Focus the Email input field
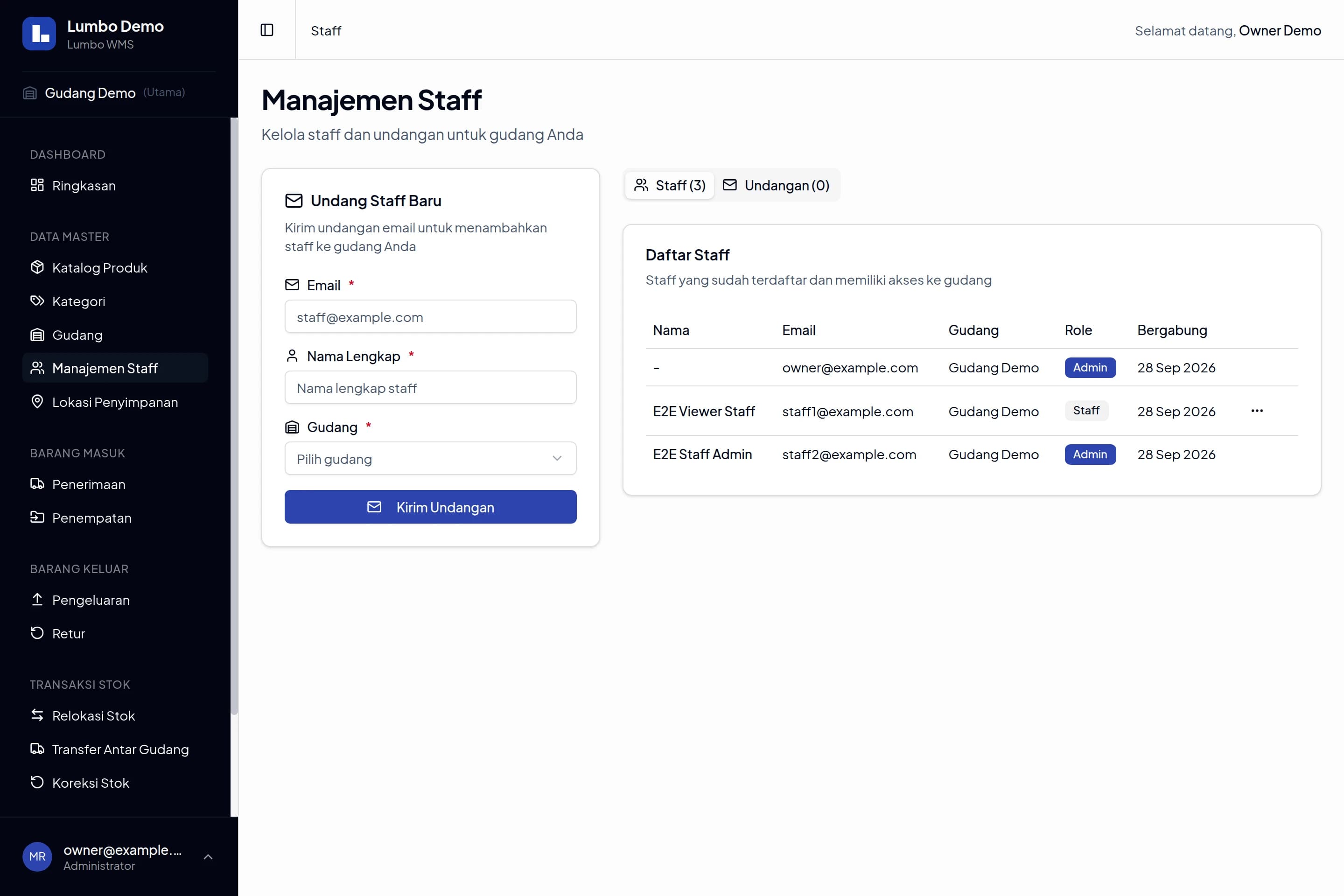The height and width of the screenshot is (896, 1344). point(430,316)
